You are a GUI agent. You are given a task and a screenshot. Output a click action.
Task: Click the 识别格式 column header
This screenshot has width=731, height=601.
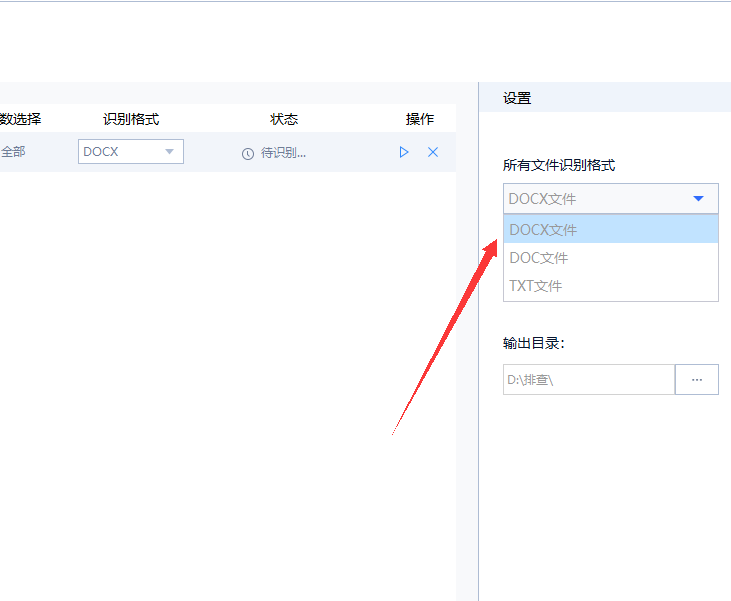click(x=131, y=119)
